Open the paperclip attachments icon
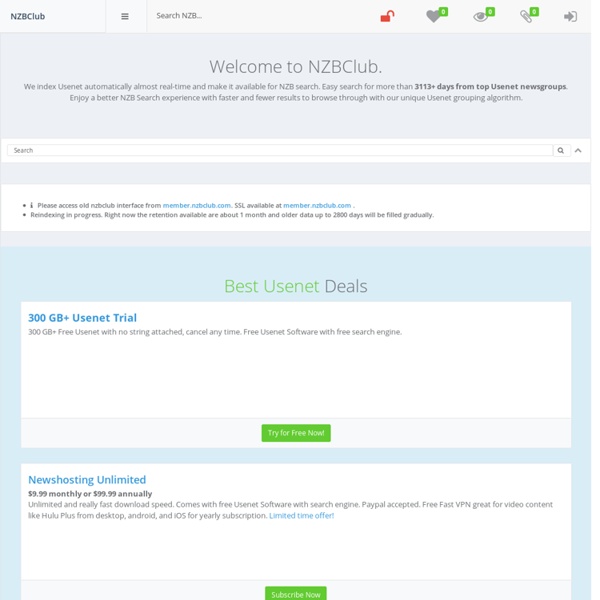Screen dimensions: 600x600 526,16
